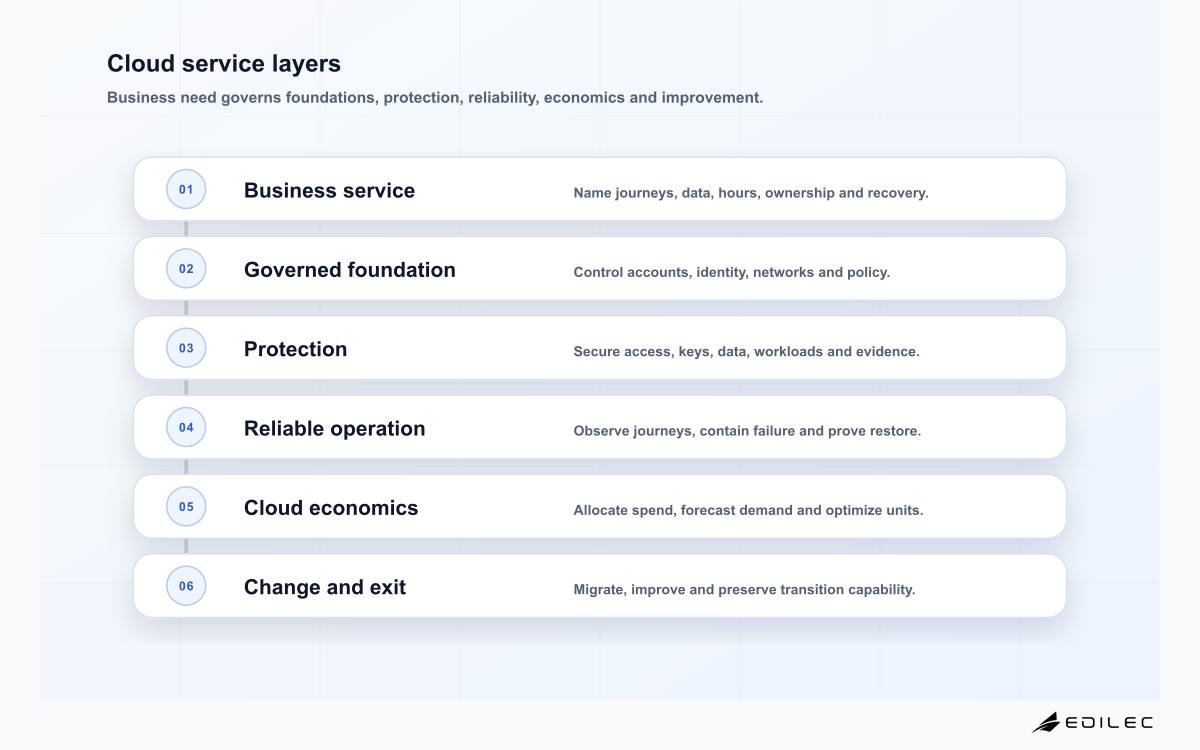Select the Protection layer heading
1200x750 pixels.
click(x=296, y=349)
